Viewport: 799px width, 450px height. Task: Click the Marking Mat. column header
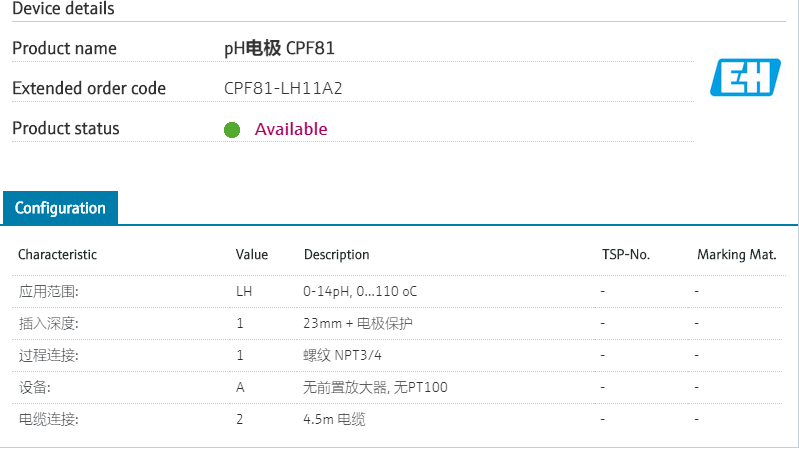737,255
